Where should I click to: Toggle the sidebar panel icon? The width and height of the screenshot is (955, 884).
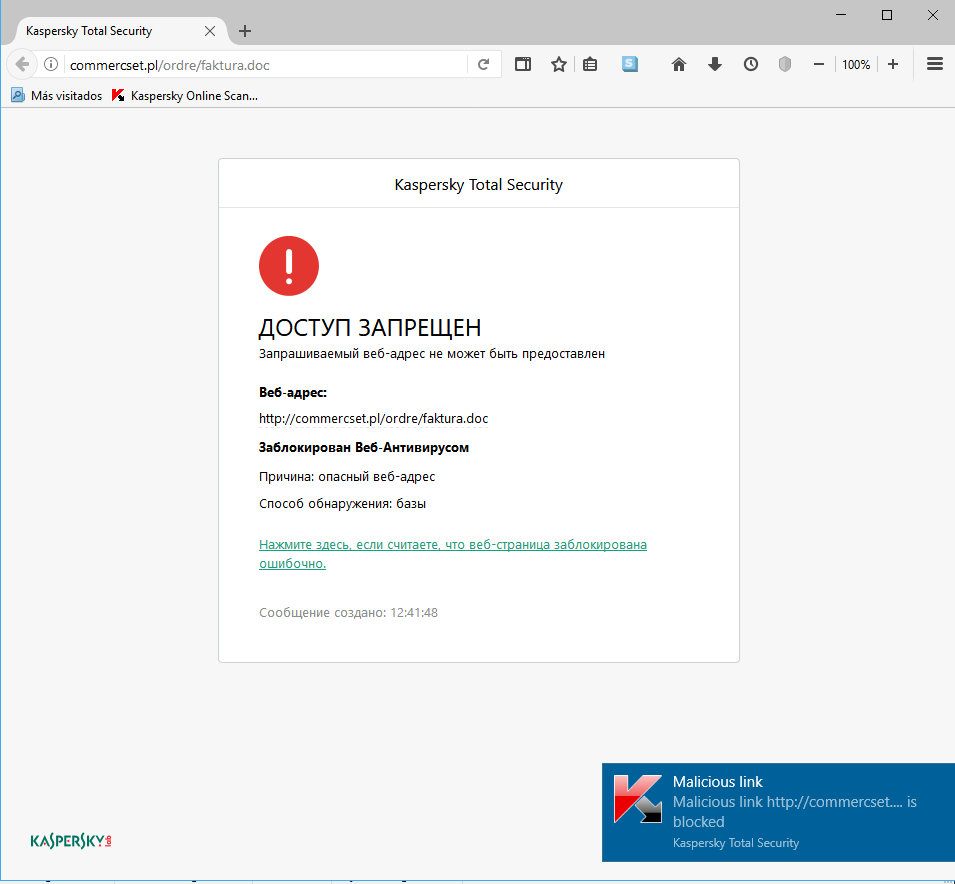523,64
